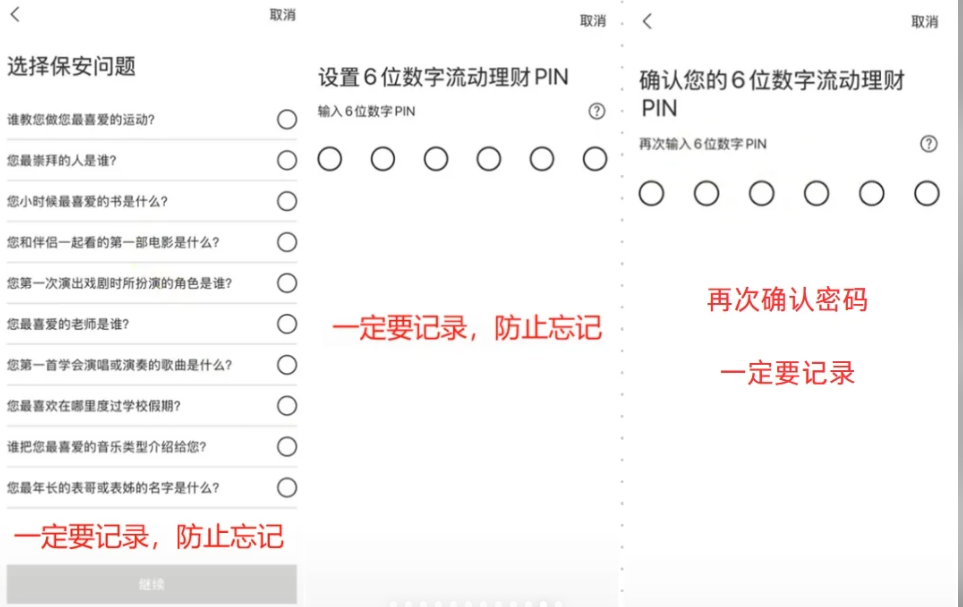
Task: Tap 取消 on security question screen
Action: (282, 15)
